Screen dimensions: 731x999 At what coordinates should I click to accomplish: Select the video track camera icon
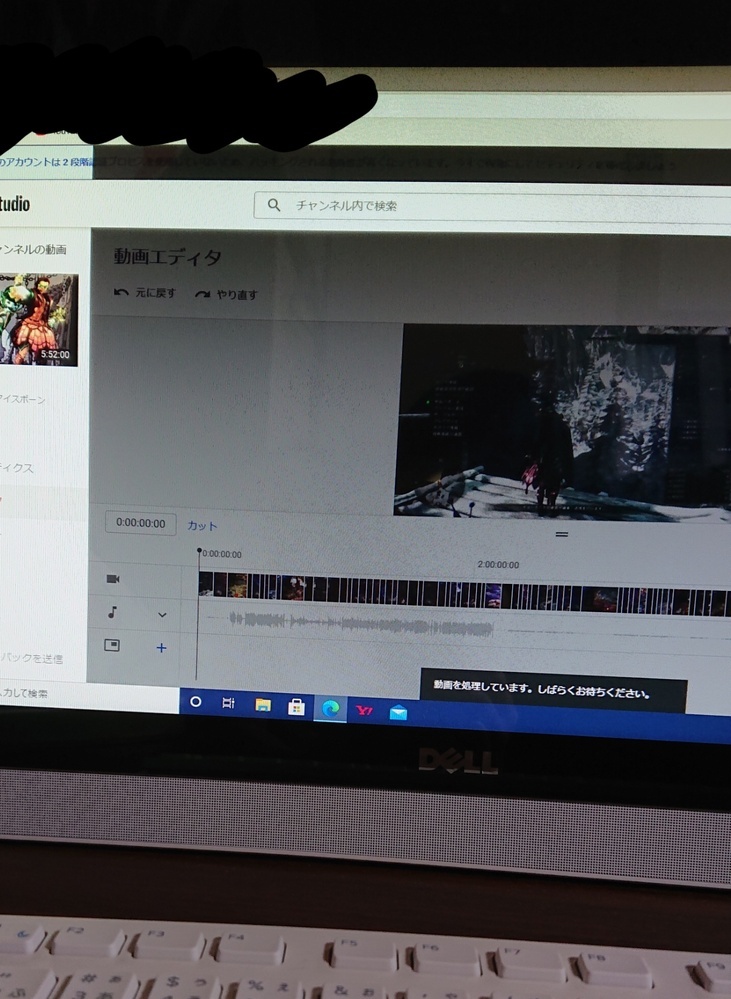[113, 579]
